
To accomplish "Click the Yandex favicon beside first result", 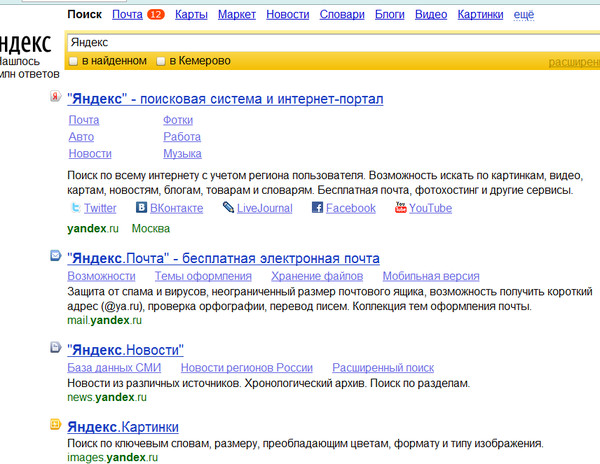I will click(x=55, y=96).
